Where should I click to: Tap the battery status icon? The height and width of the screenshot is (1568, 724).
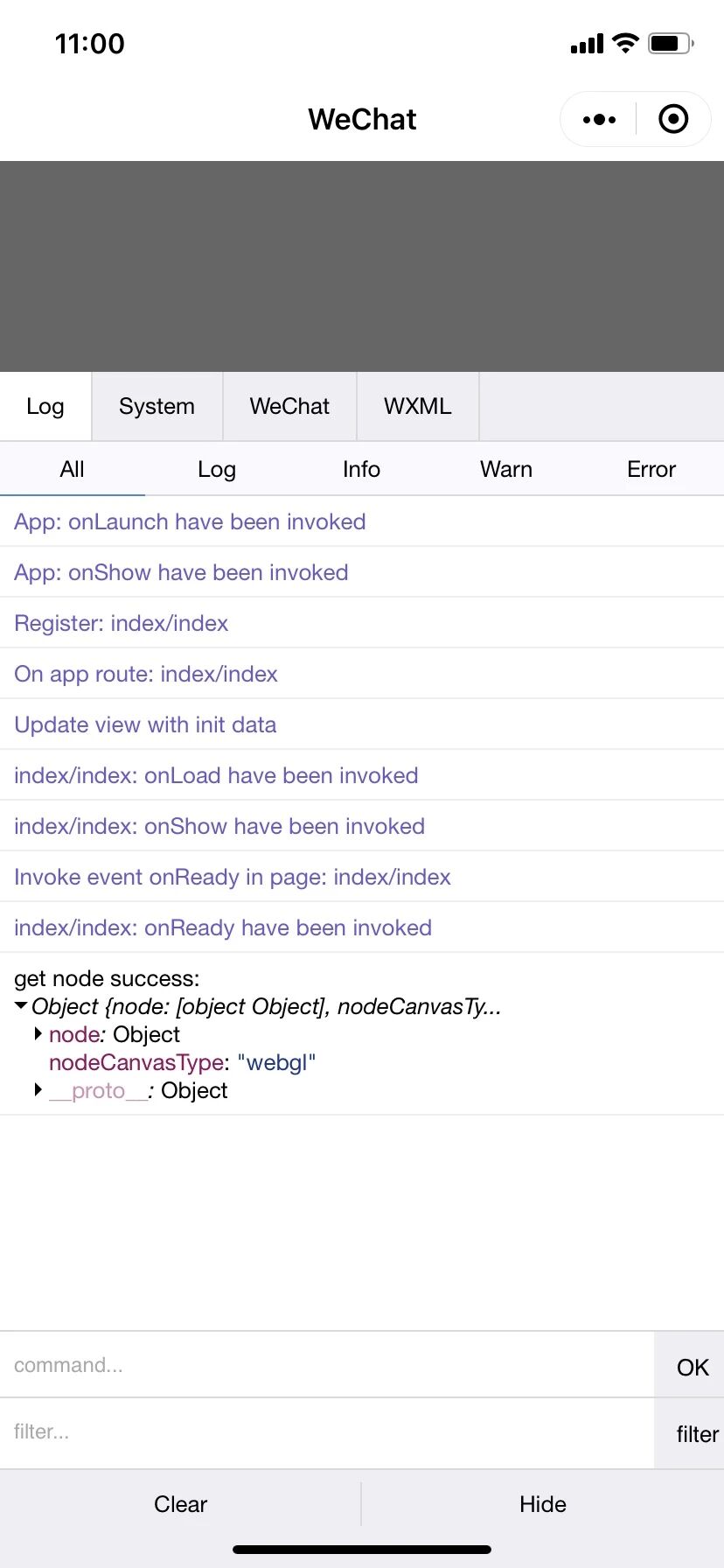click(x=671, y=43)
